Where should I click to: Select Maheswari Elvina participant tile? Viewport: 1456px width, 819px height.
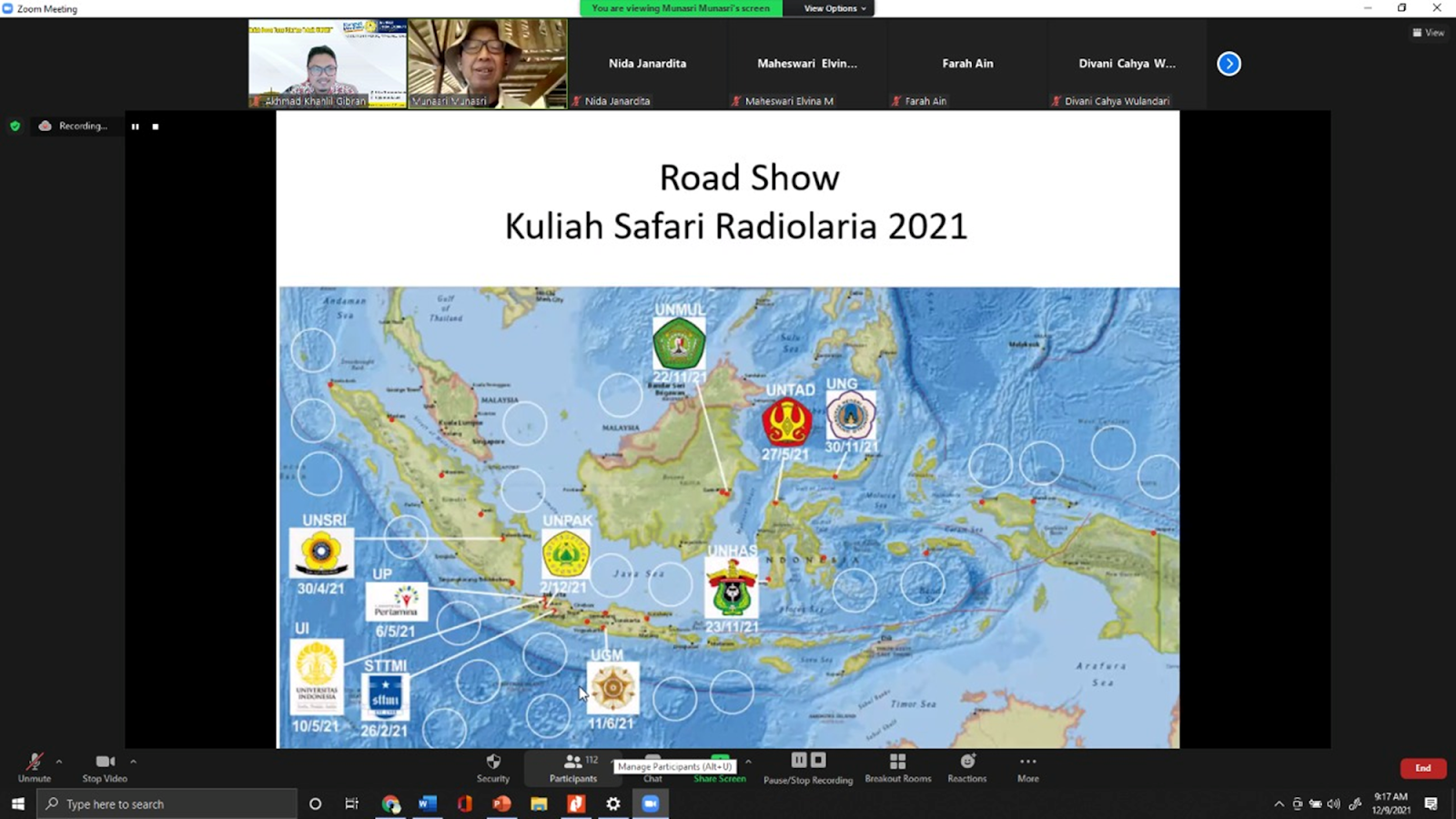(808, 64)
